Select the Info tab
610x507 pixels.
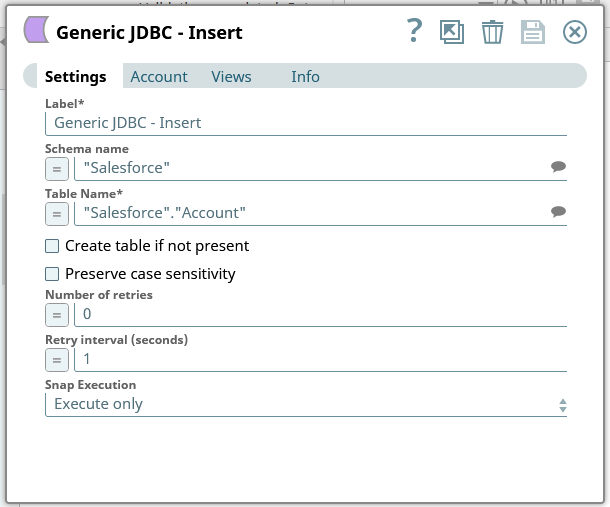coord(305,77)
